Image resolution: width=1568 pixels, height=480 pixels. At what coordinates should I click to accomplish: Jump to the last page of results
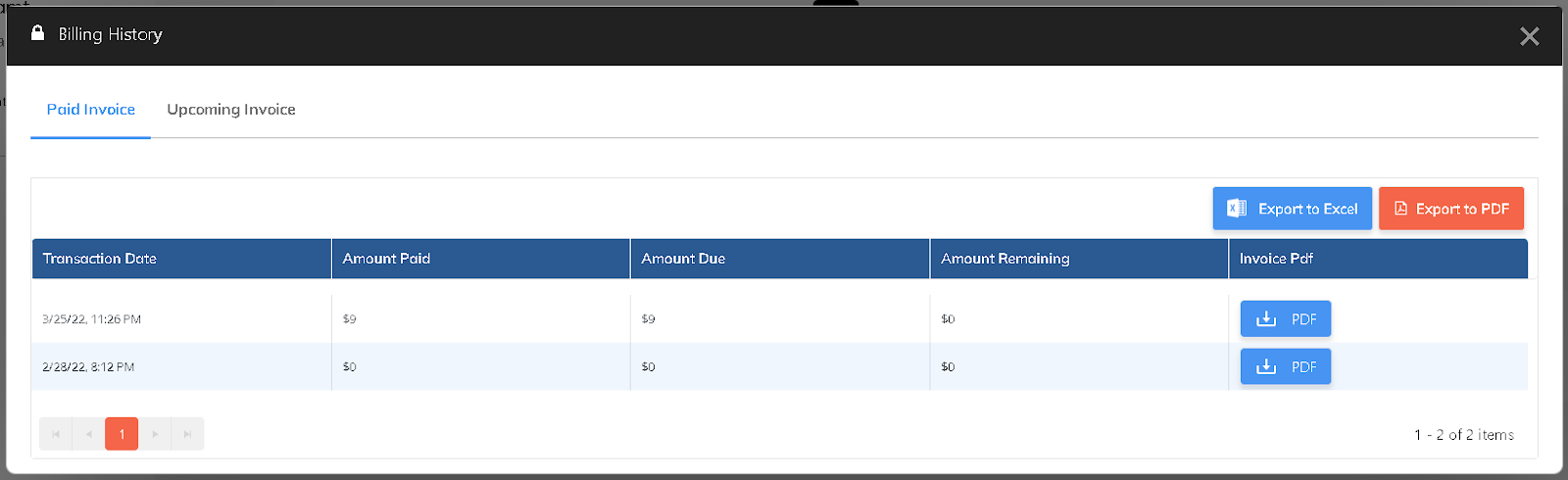[187, 434]
